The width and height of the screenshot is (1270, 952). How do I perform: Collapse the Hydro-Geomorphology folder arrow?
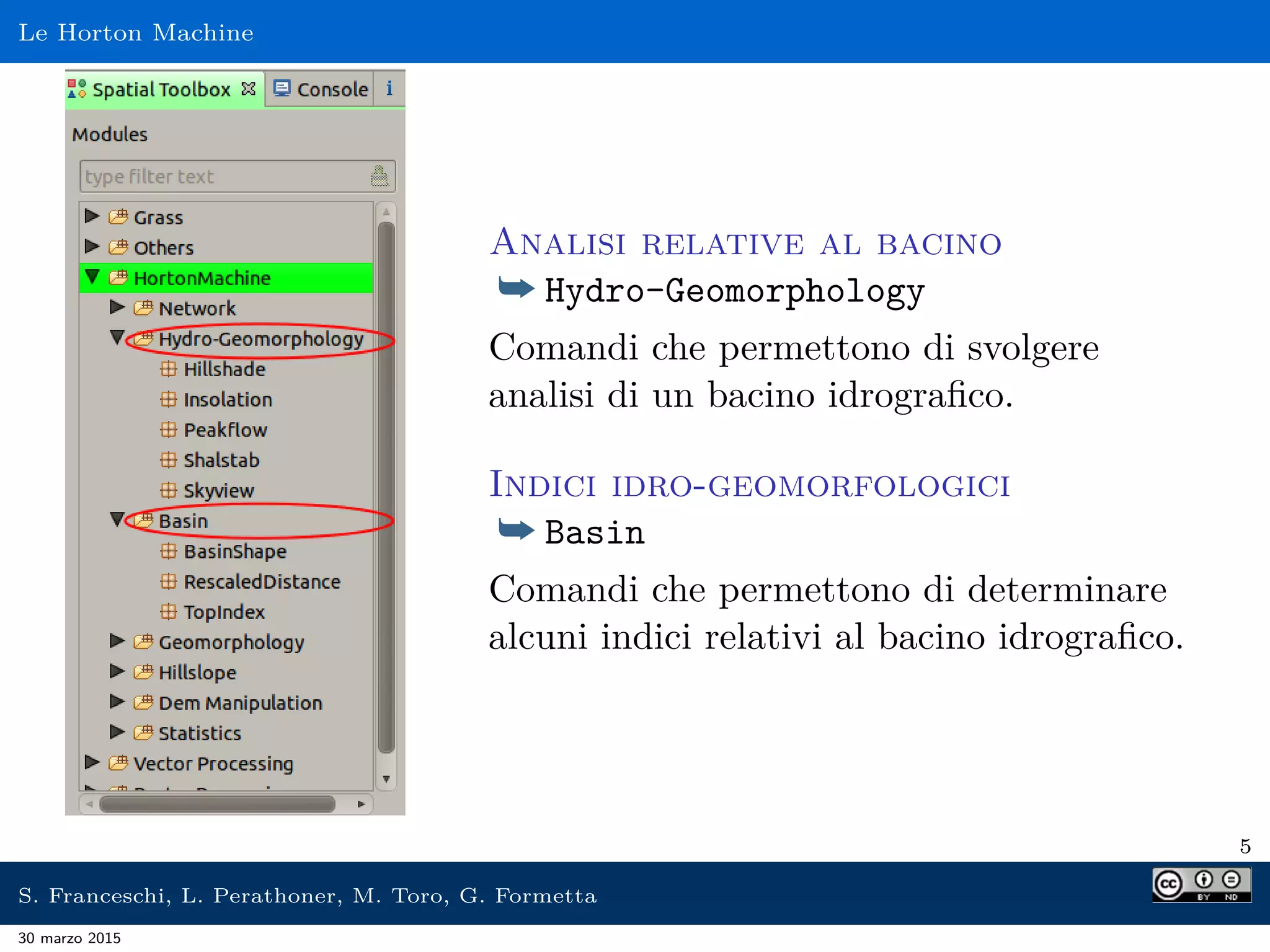[x=117, y=337]
